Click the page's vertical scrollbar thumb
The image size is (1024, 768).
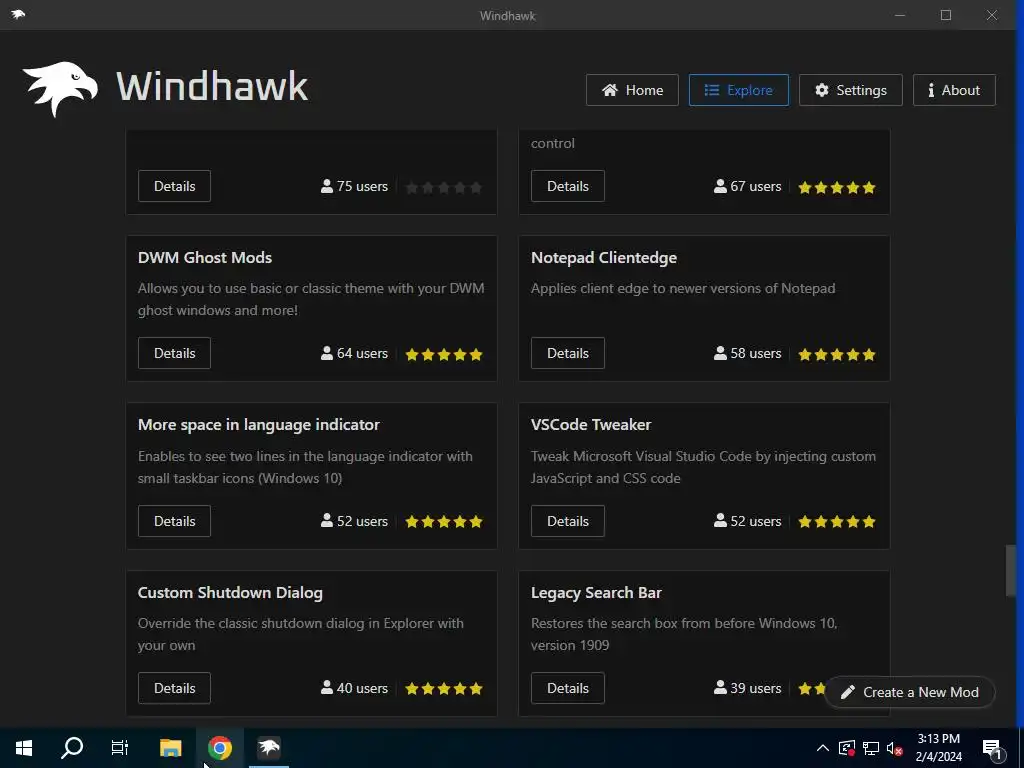pos(1010,570)
